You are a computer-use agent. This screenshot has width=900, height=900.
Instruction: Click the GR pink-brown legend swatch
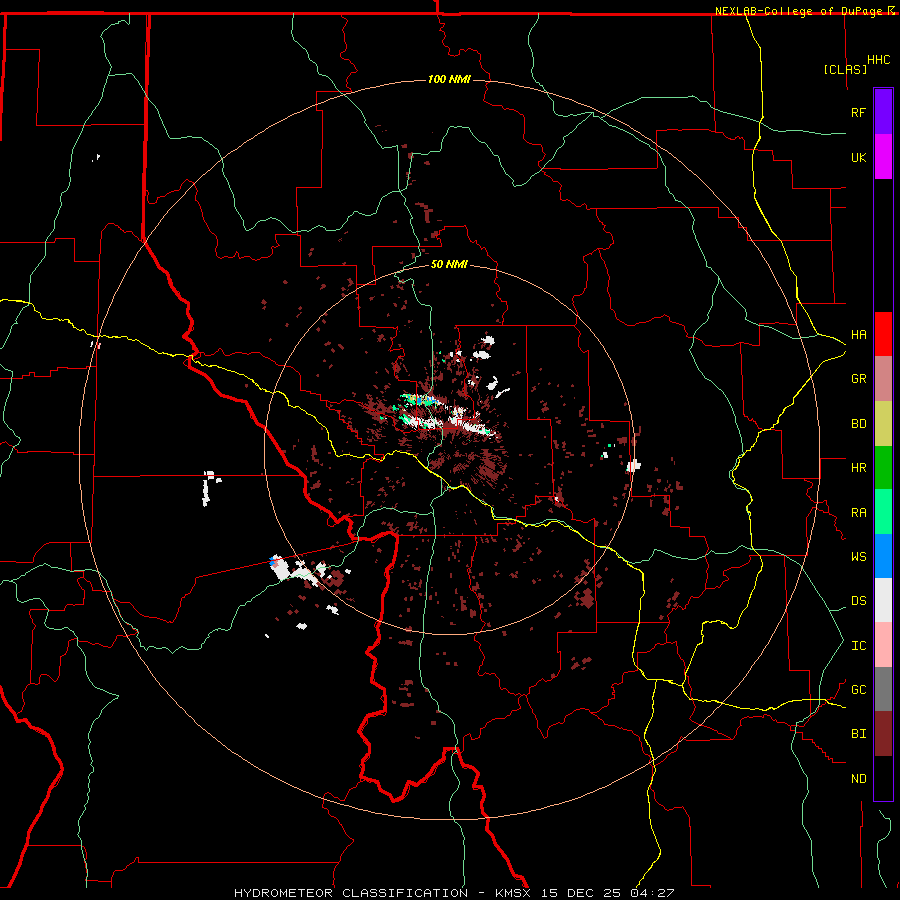[883, 378]
